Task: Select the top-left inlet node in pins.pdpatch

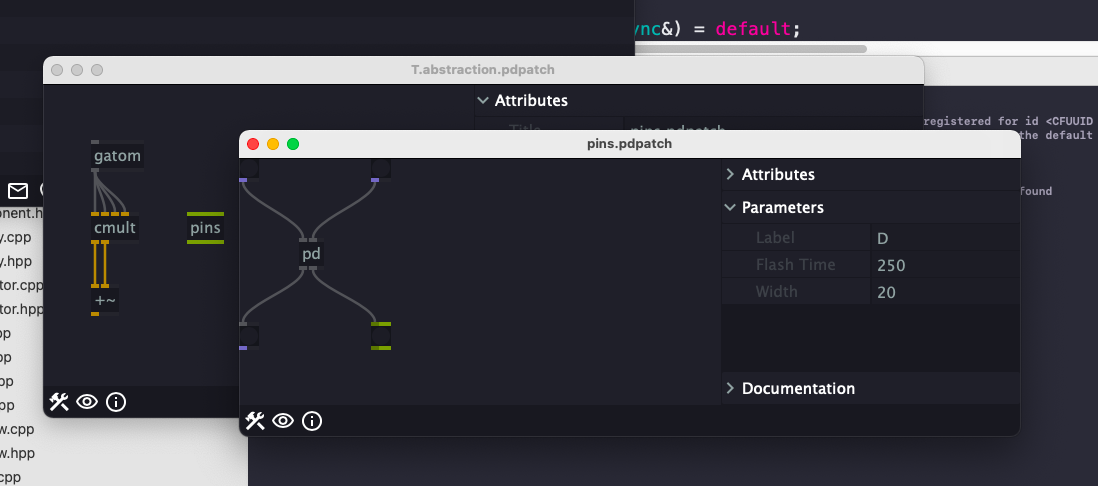Action: coord(249,169)
